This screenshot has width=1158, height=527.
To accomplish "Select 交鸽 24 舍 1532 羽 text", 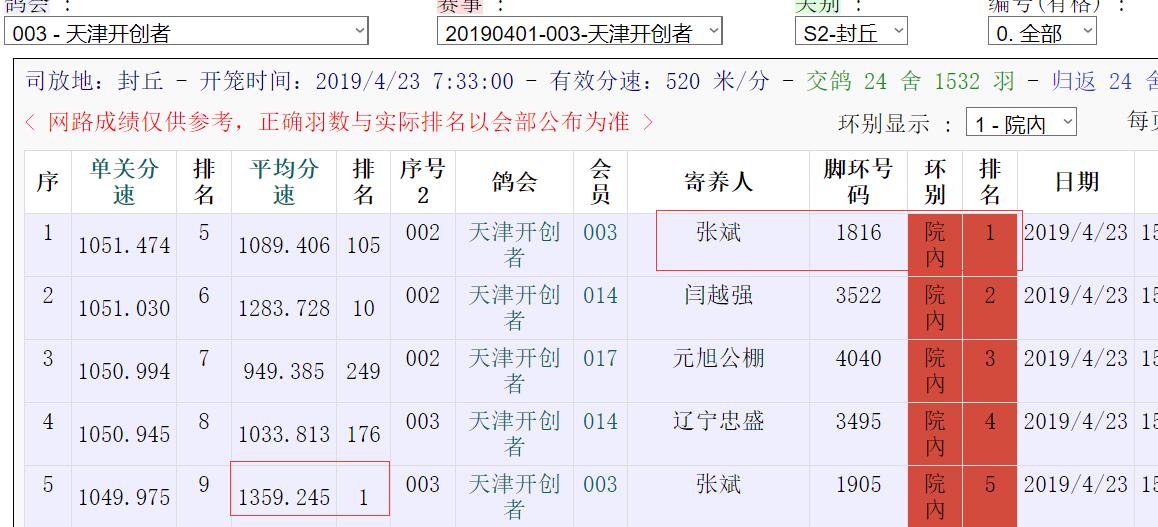I will pyautogui.click(x=911, y=81).
